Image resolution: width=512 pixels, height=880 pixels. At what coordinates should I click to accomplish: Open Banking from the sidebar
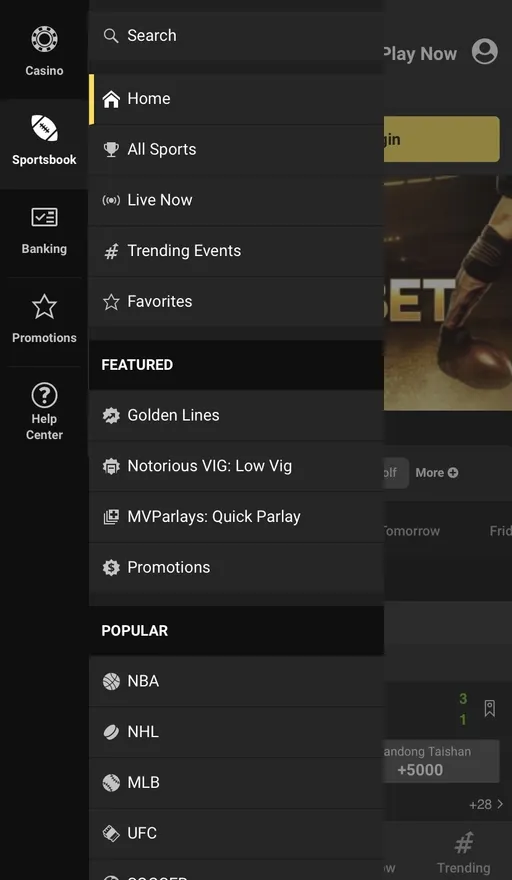click(44, 231)
